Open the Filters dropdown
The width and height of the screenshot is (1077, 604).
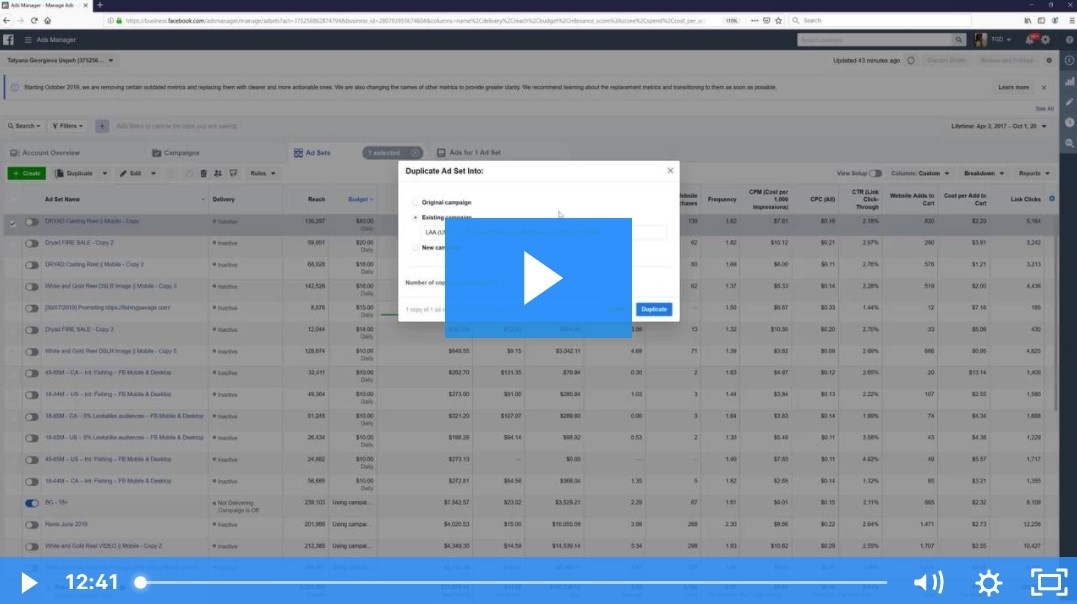[x=67, y=126]
